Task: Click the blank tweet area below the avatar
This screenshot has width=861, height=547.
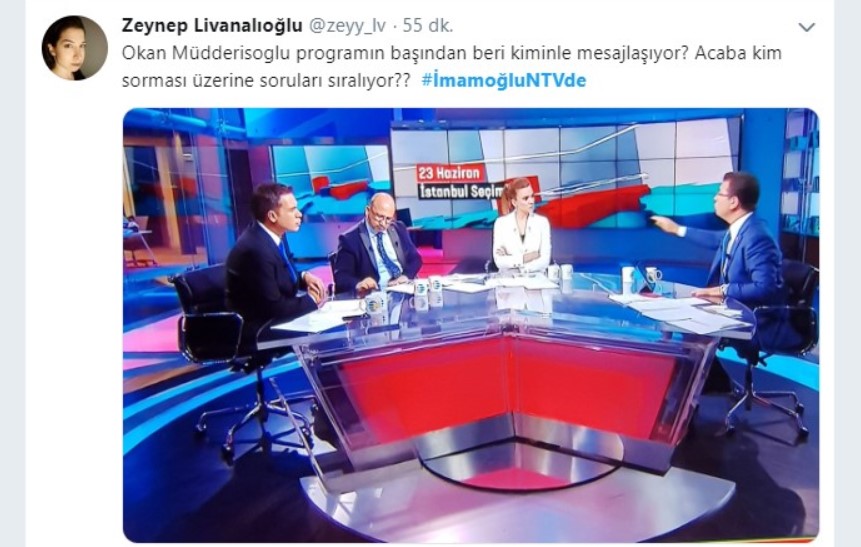Action: coord(74,313)
